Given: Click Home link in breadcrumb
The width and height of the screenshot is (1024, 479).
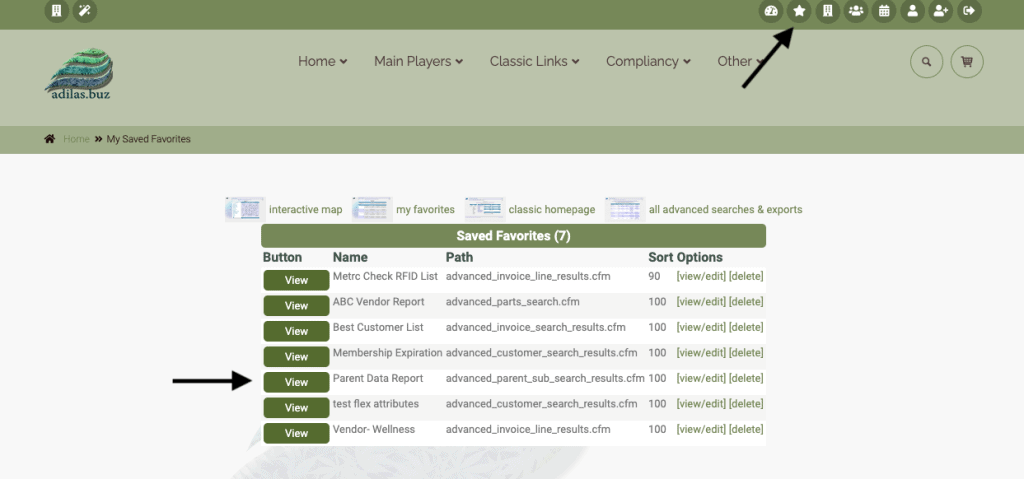Looking at the screenshot, I should tap(76, 139).
